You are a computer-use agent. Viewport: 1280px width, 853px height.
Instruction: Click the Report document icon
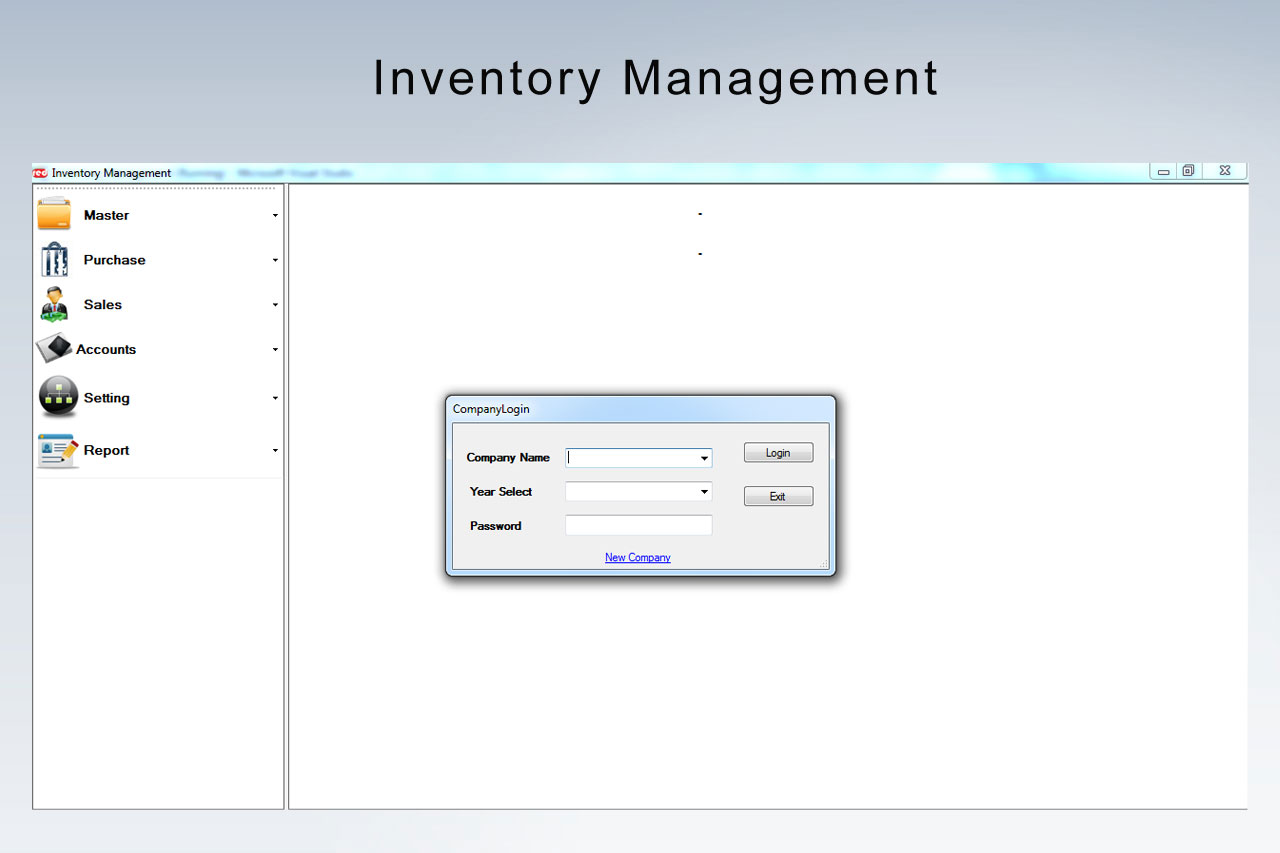pos(57,450)
